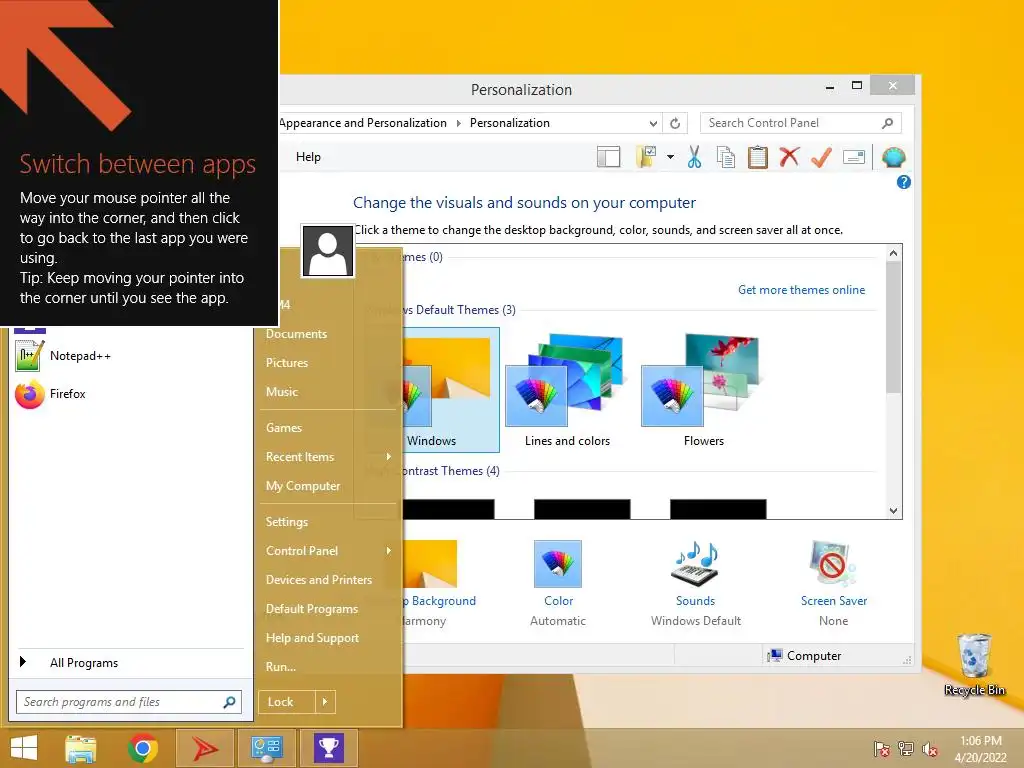1024x768 pixels.
Task: Open File Explorer from taskbar
Action: pos(81,748)
